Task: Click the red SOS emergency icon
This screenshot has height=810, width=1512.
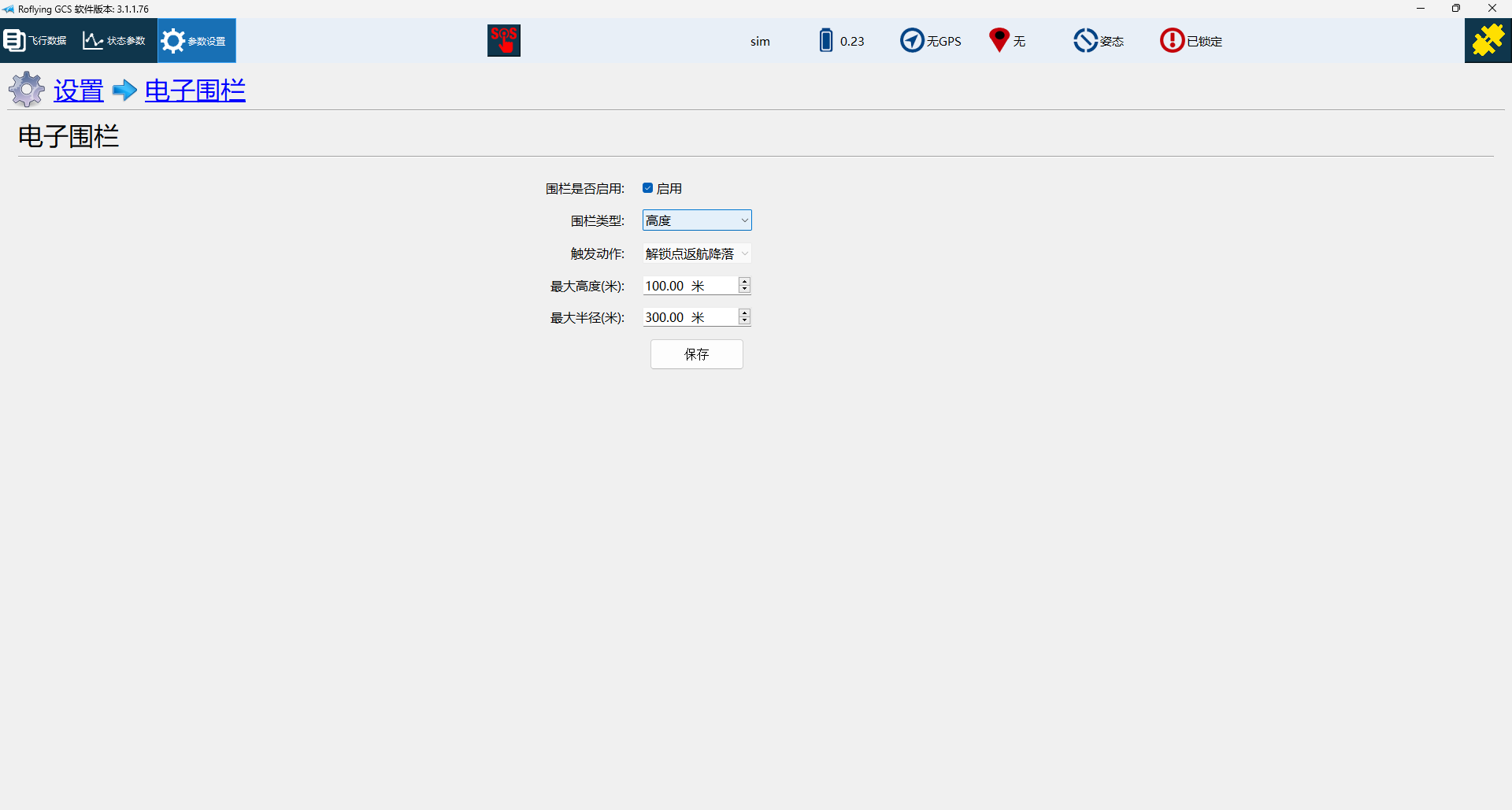Action: 504,40
